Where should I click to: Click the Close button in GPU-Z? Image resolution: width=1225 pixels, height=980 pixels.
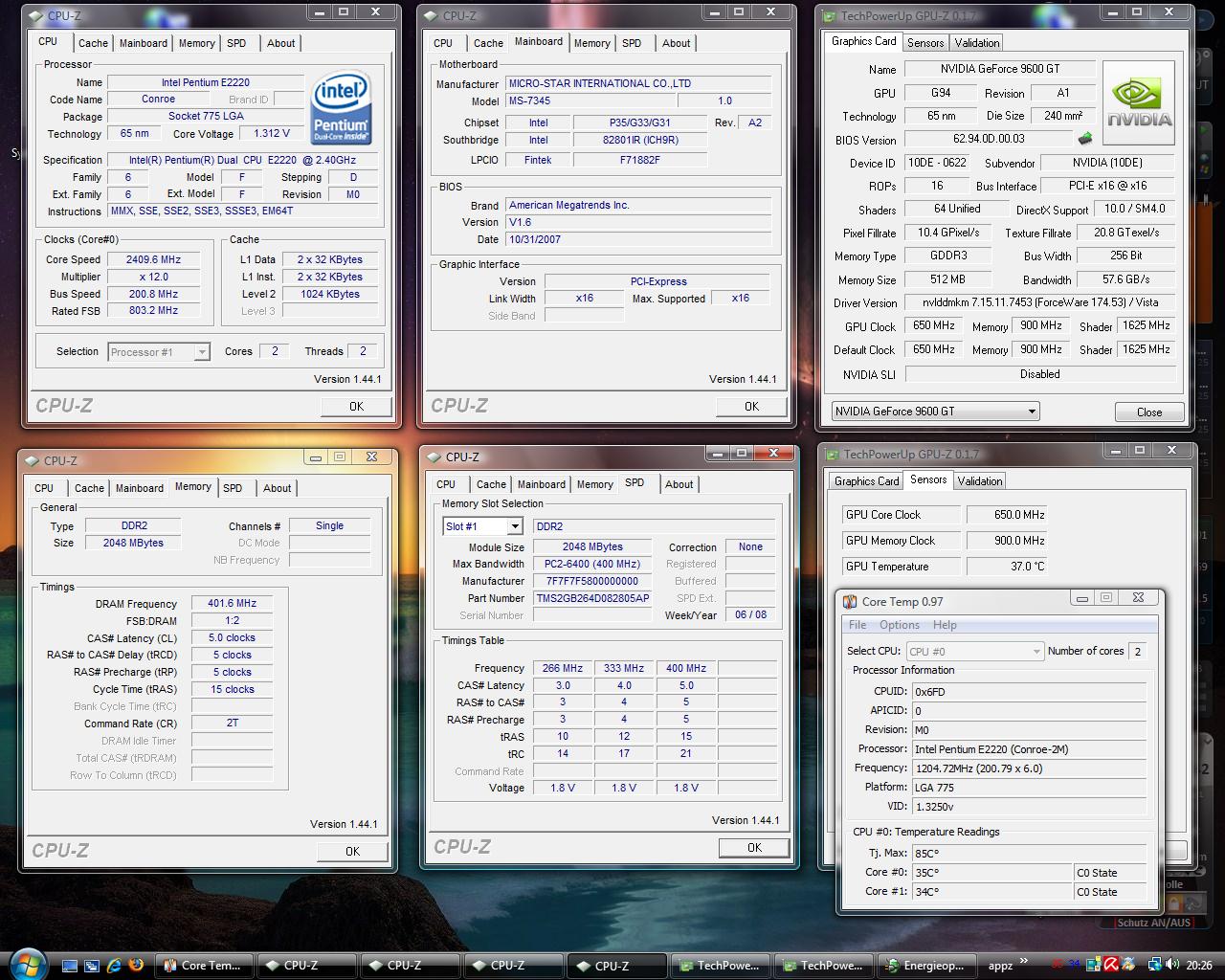[1149, 412]
